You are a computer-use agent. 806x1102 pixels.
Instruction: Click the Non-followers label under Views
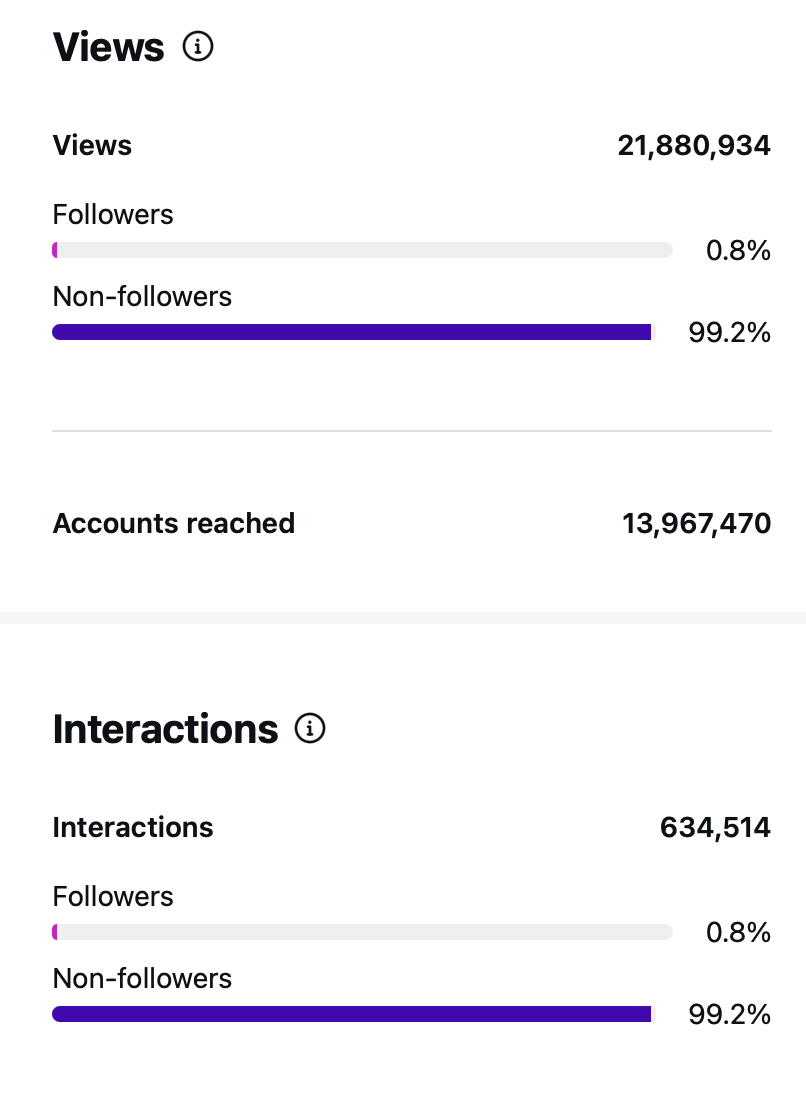(141, 296)
